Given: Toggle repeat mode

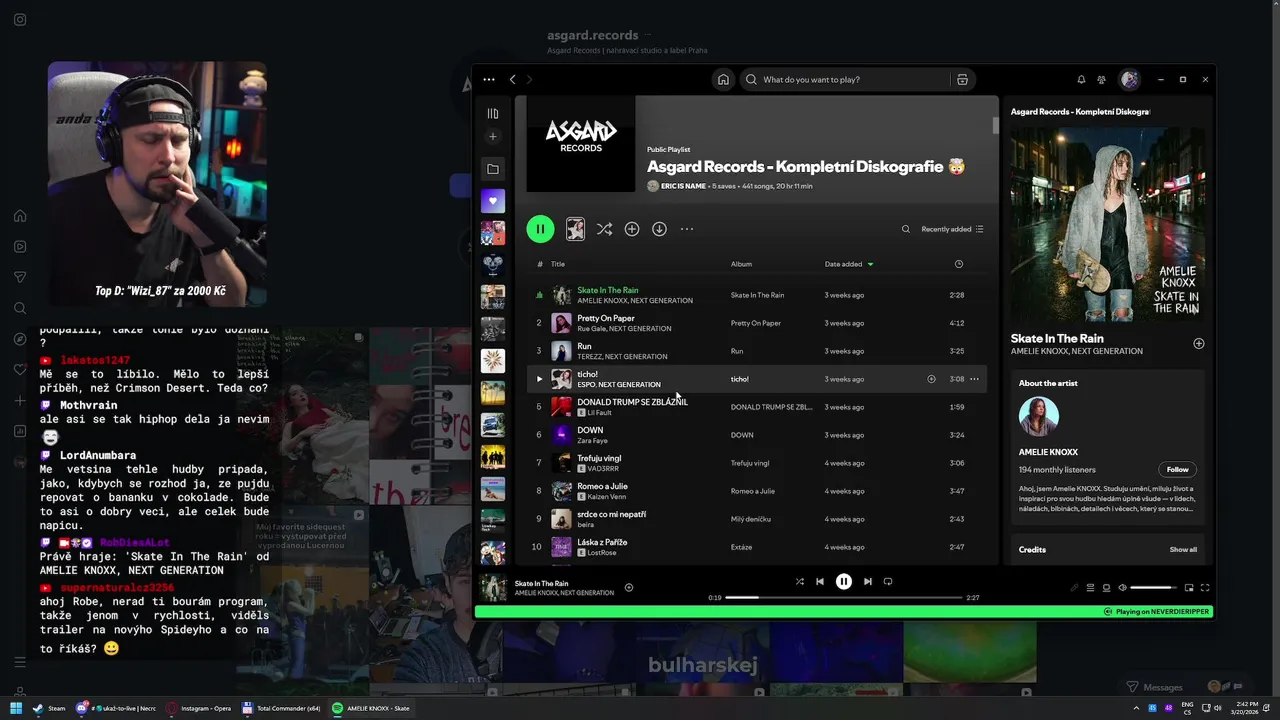Looking at the screenshot, I should tap(888, 581).
